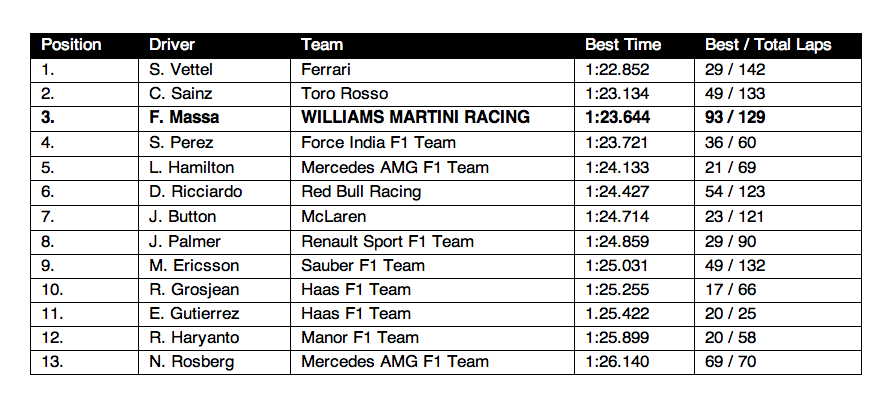
Task: Select L. Hamilton driver cell
Action: [190, 167]
